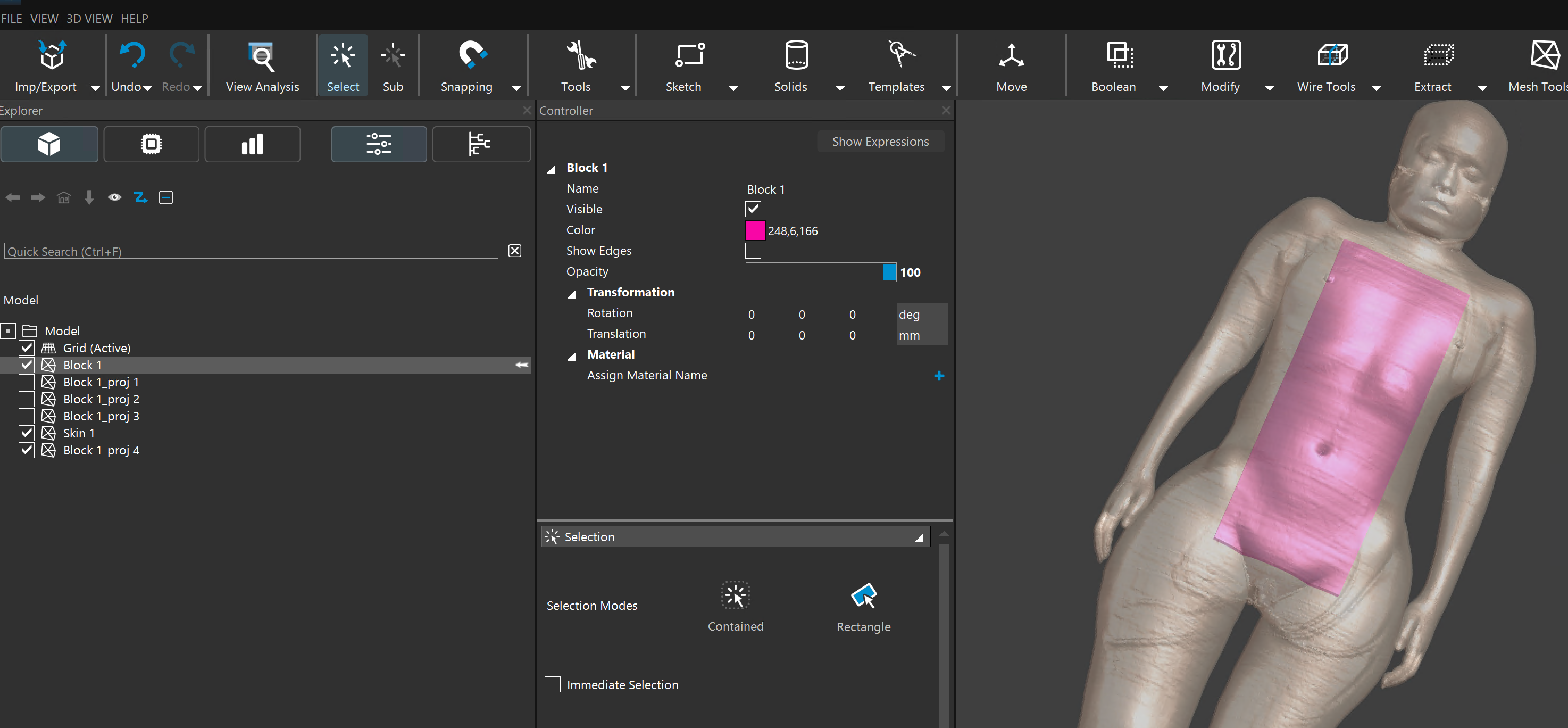Click the Show Expressions button
1568x728 pixels.
pos(880,142)
